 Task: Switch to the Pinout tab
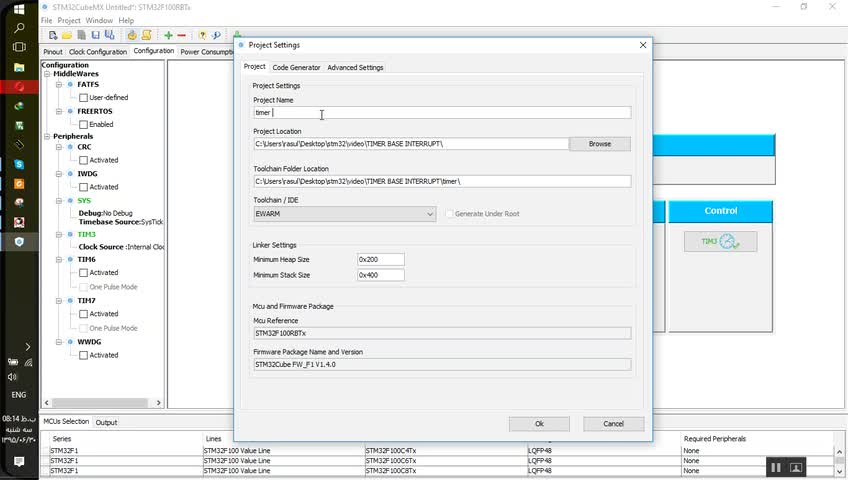point(53,52)
